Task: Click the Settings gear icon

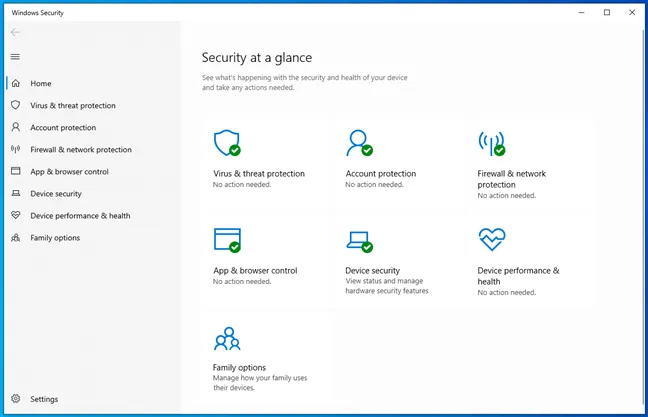Action: (16, 398)
